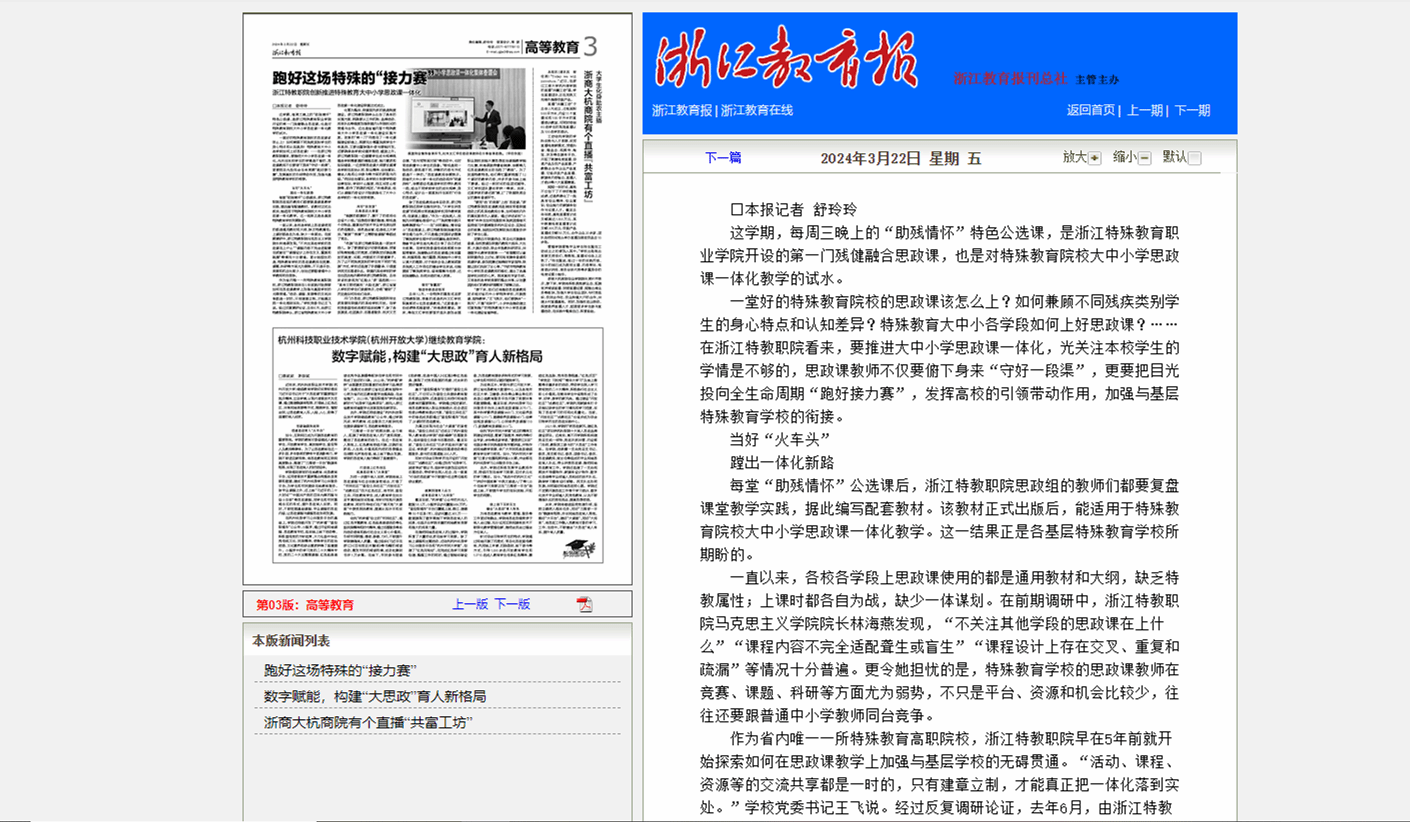1410x822 pixels.
Task: Click the byline 本报记者 舒玲玲
Action: click(x=794, y=210)
